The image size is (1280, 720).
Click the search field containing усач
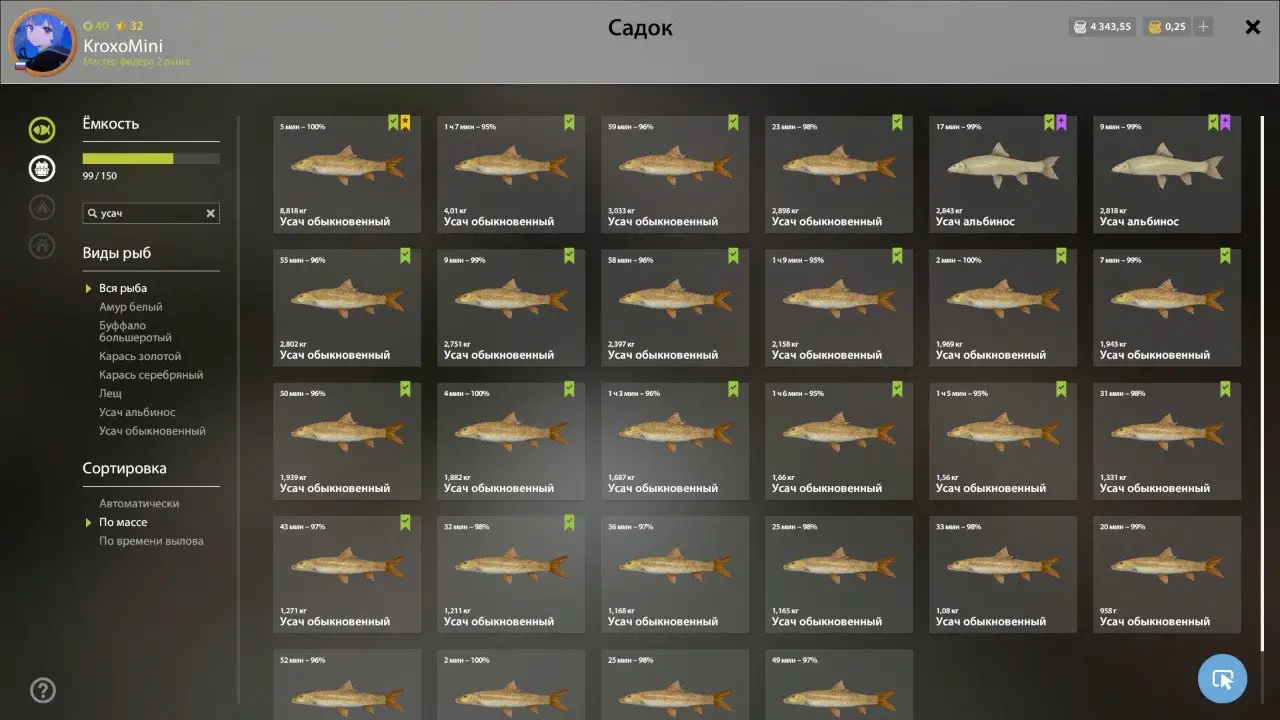151,213
